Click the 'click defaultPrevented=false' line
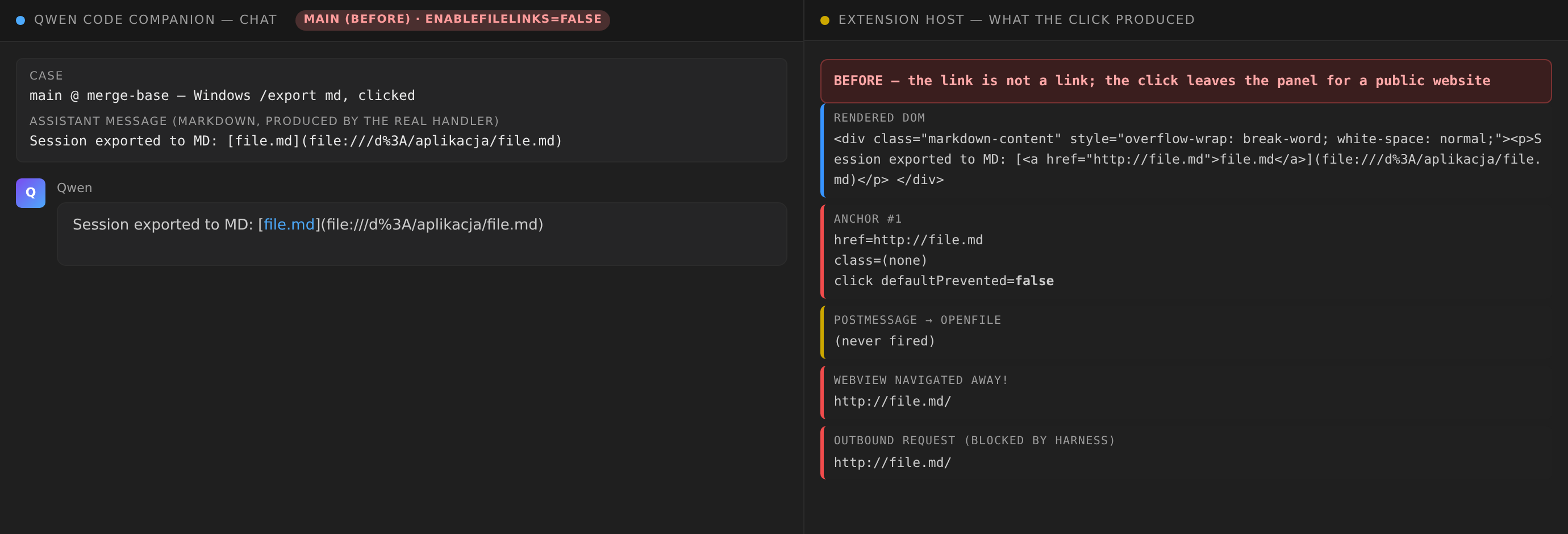The width and height of the screenshot is (1568, 534). 944,281
